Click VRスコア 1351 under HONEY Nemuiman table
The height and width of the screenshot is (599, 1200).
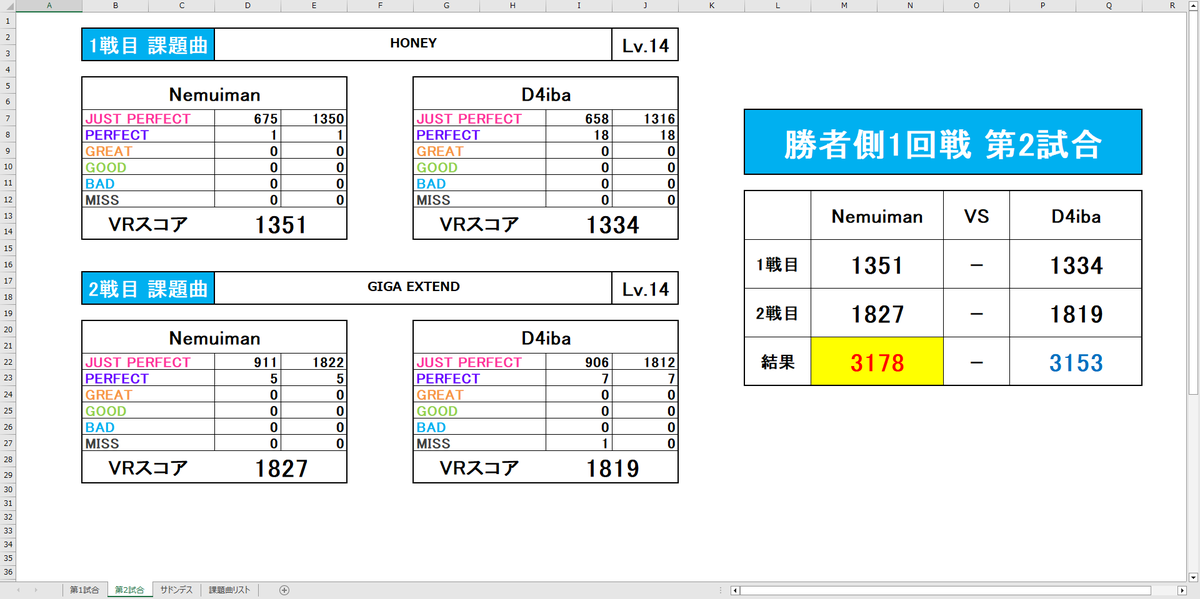click(x=281, y=224)
